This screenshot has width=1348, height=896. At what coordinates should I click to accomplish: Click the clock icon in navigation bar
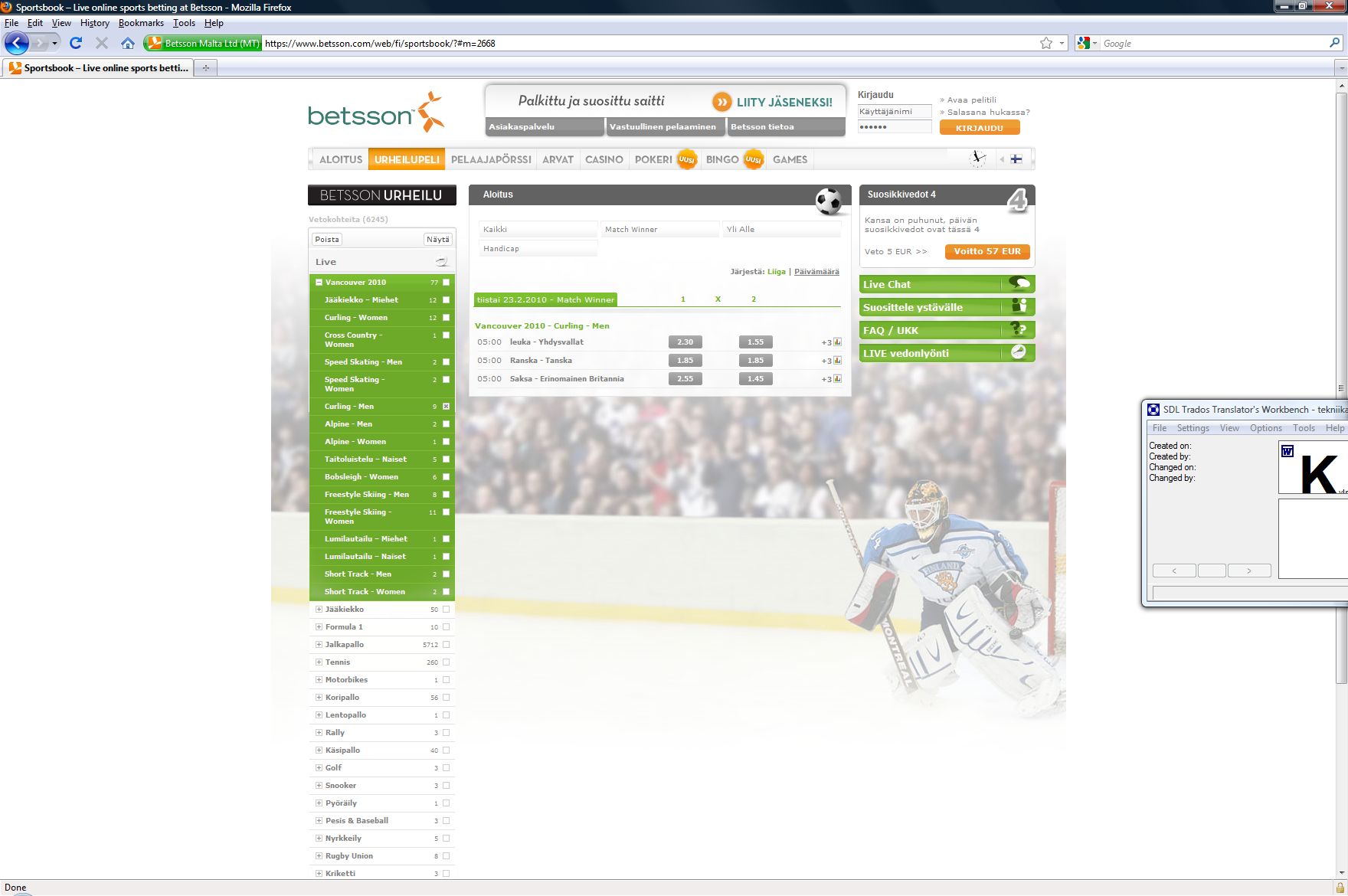[978, 159]
